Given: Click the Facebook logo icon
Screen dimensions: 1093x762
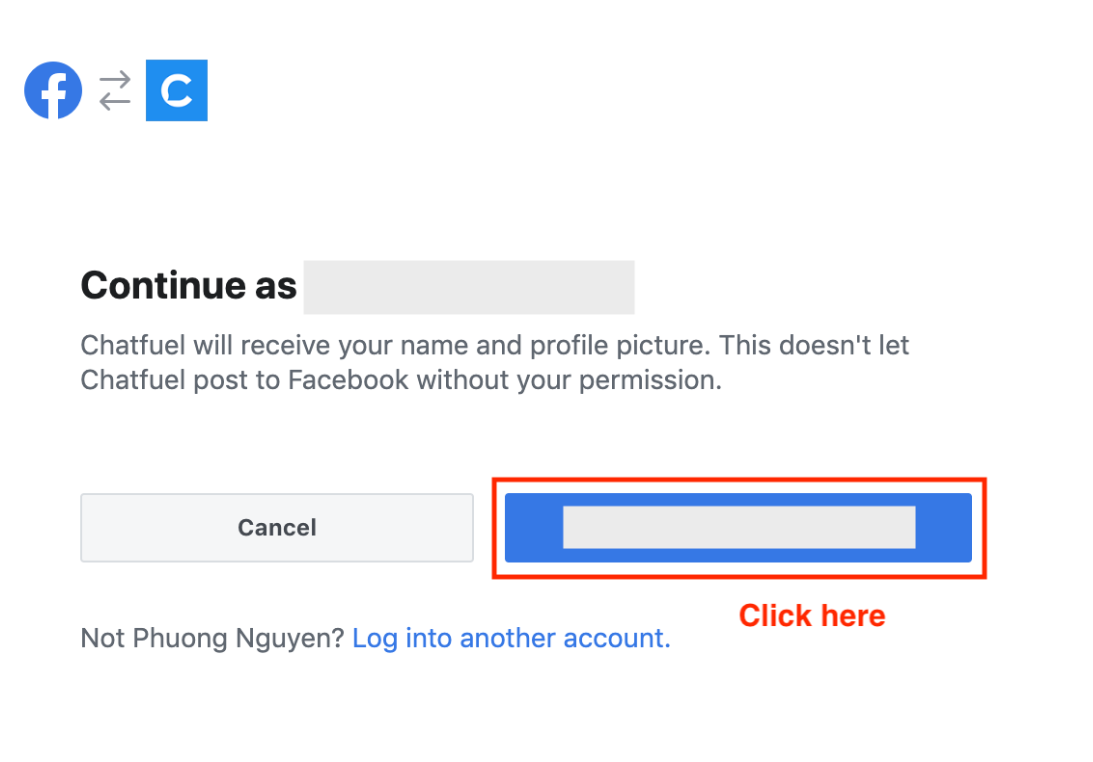Looking at the screenshot, I should pos(53,91).
